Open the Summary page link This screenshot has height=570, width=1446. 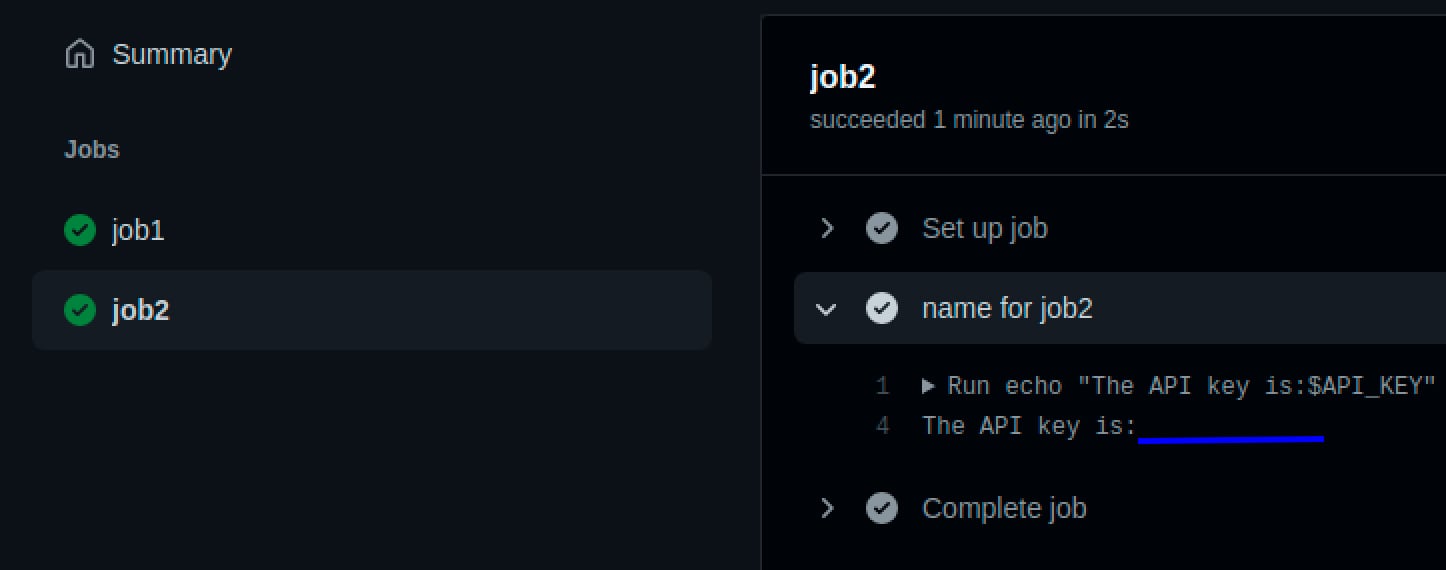click(171, 54)
